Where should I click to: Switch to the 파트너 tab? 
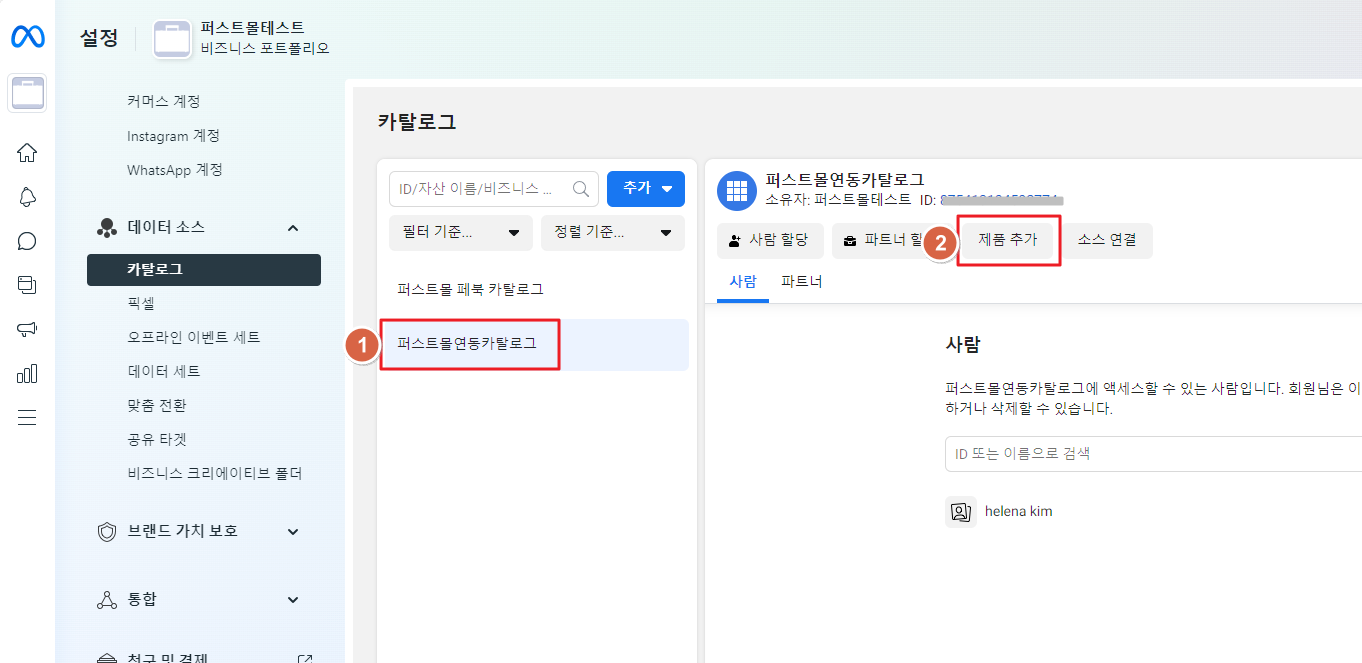click(802, 282)
